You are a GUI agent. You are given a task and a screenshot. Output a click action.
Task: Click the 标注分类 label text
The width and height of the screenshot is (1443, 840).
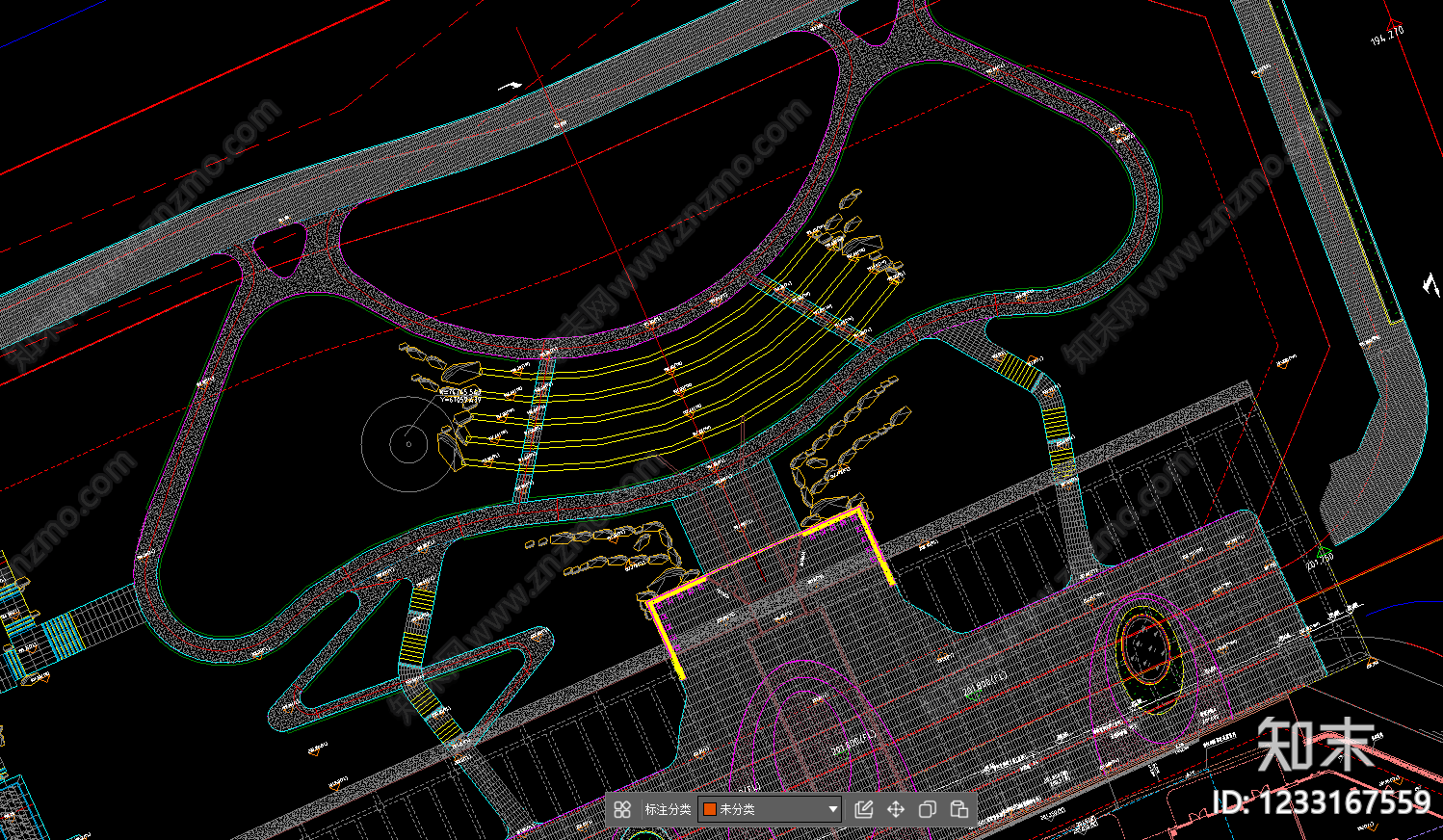pyautogui.click(x=668, y=809)
